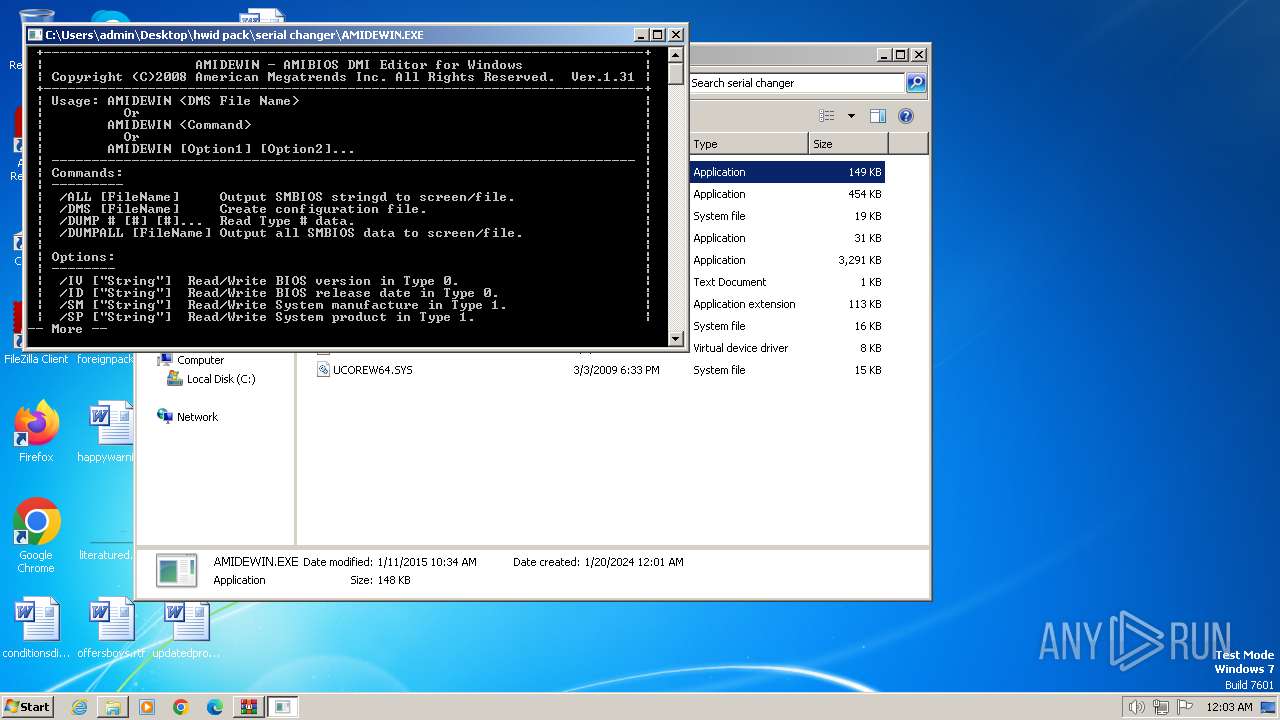Viewport: 1280px width, 720px height.
Task: Click the volume speaker tray icon
Action: (x=1136, y=707)
